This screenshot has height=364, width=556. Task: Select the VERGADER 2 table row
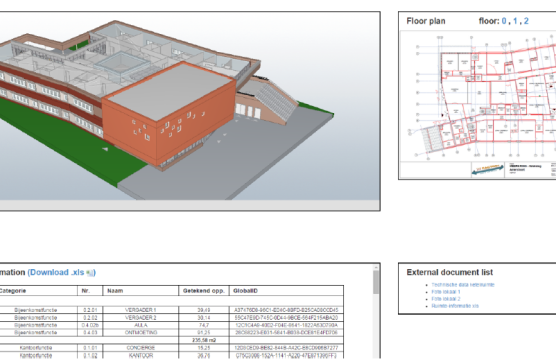click(171, 318)
